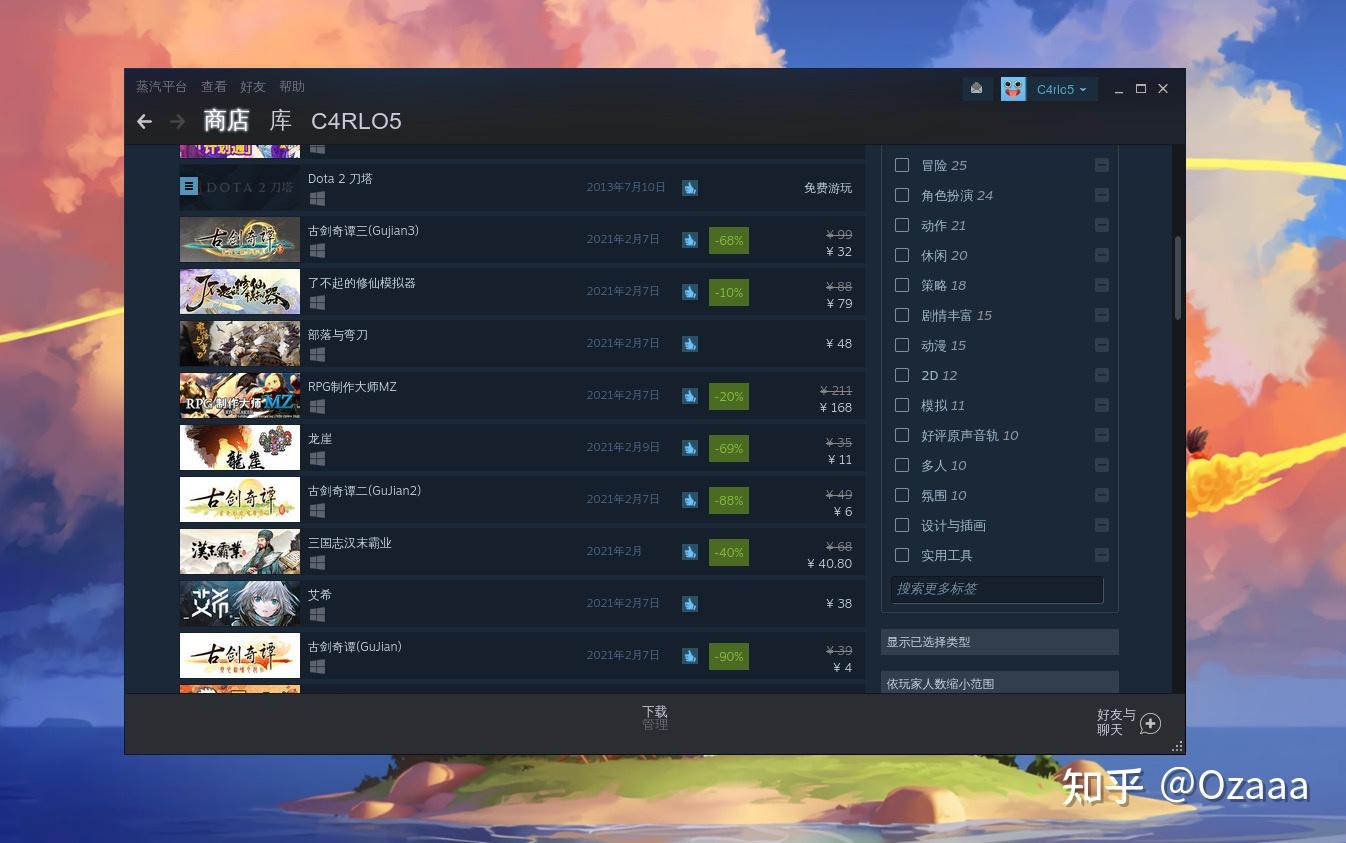Click the -88% discount badge on 古剑奇谭二
The width and height of the screenshot is (1346, 843).
pyautogui.click(x=729, y=500)
